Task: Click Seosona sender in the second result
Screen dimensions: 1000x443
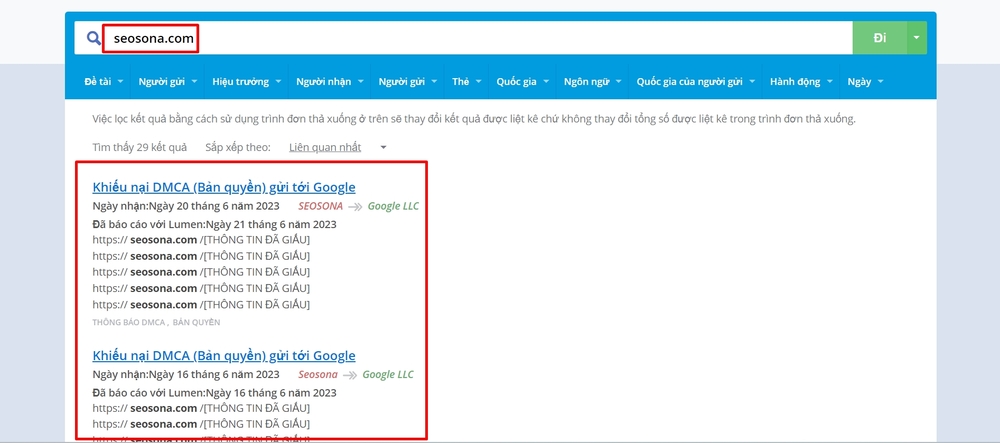Action: tap(318, 374)
